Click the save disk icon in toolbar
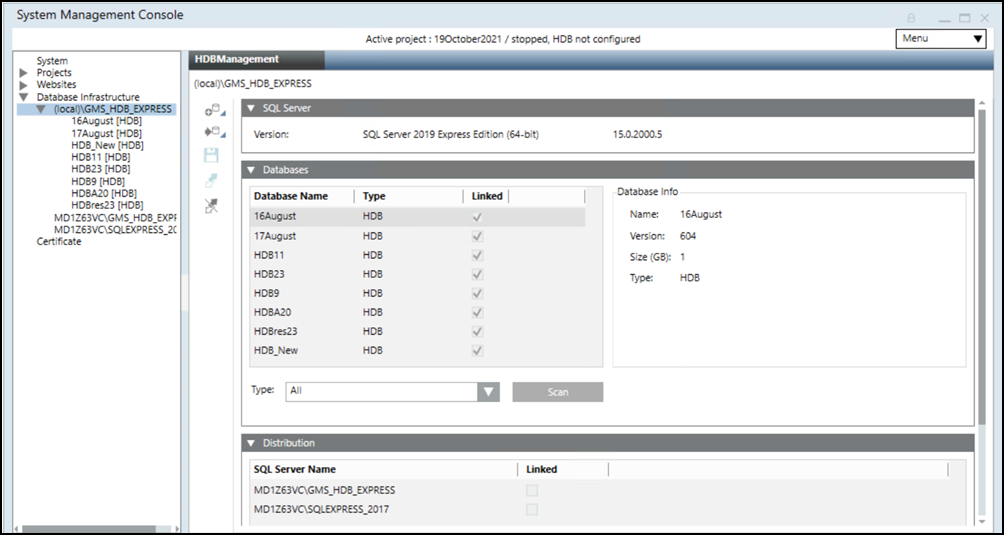 (211, 156)
